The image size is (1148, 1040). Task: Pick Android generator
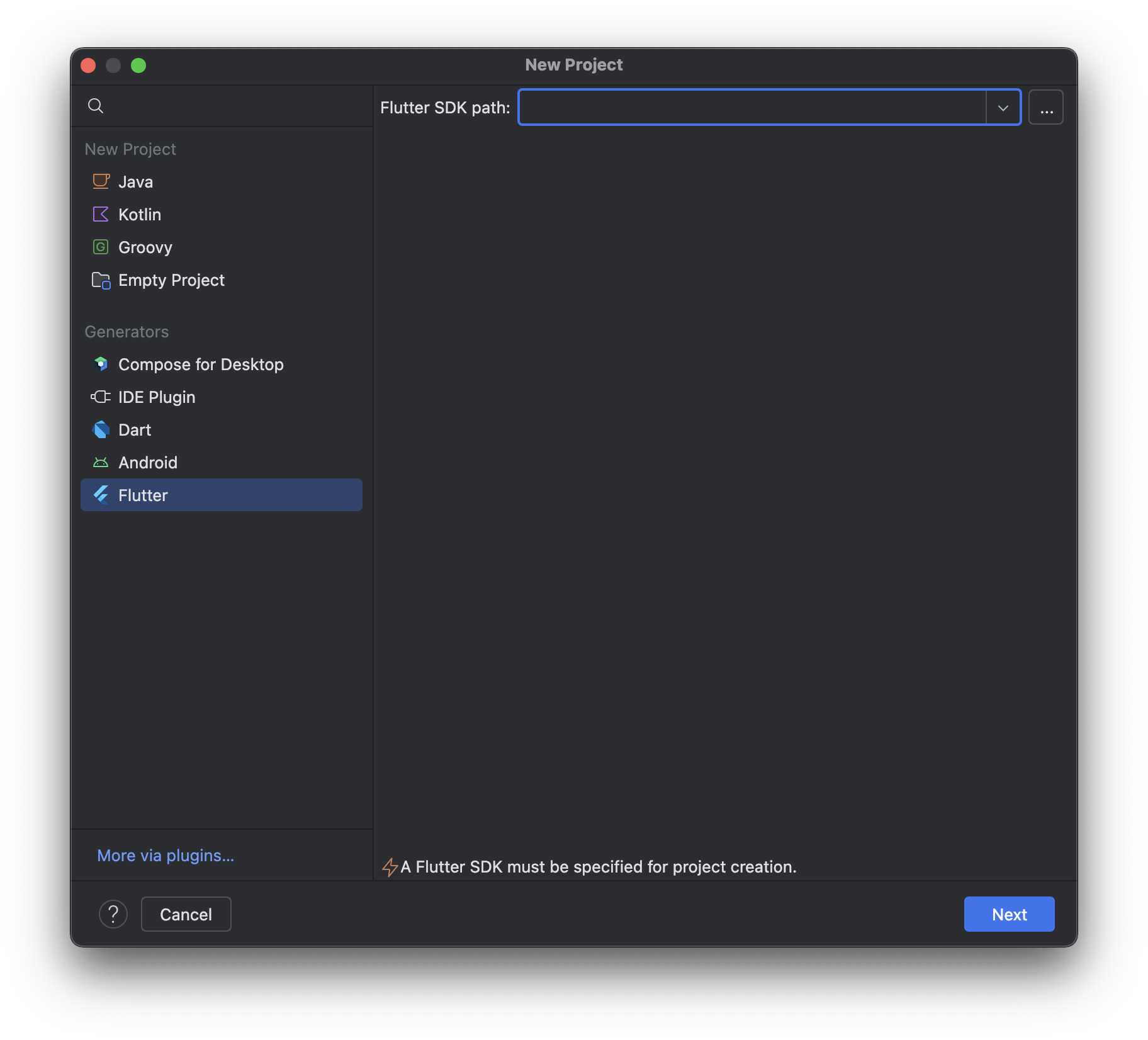[x=221, y=463]
